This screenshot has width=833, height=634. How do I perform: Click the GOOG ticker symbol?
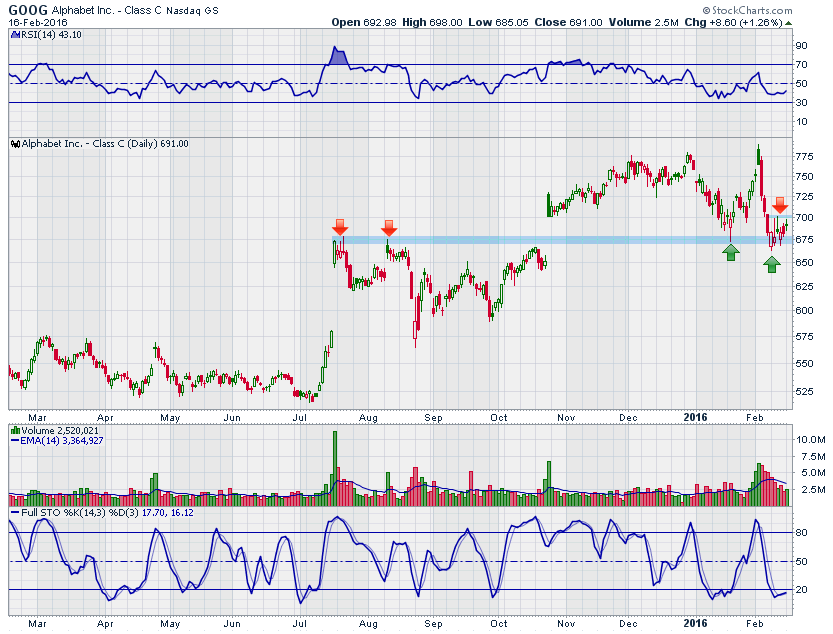click(x=28, y=10)
